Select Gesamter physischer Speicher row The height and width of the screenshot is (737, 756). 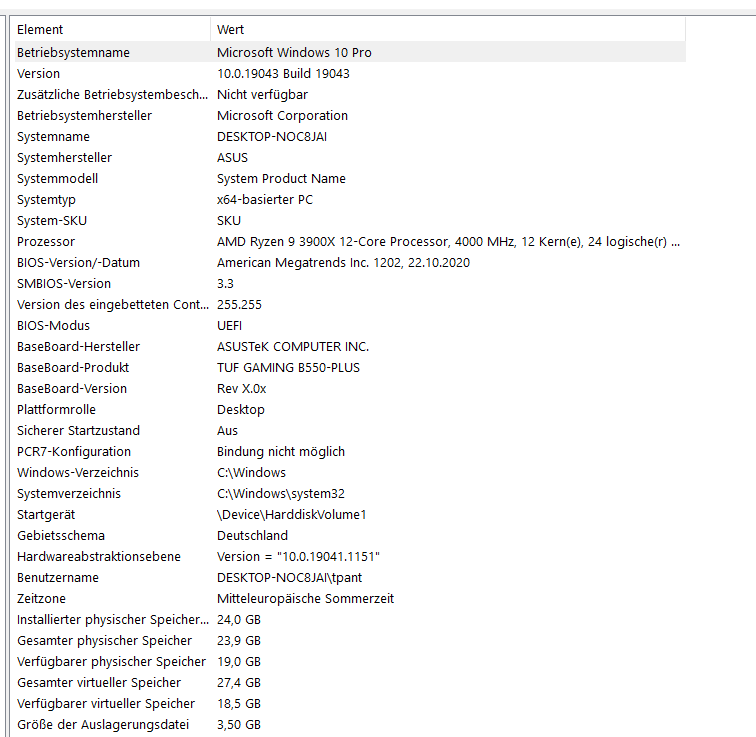[350, 641]
